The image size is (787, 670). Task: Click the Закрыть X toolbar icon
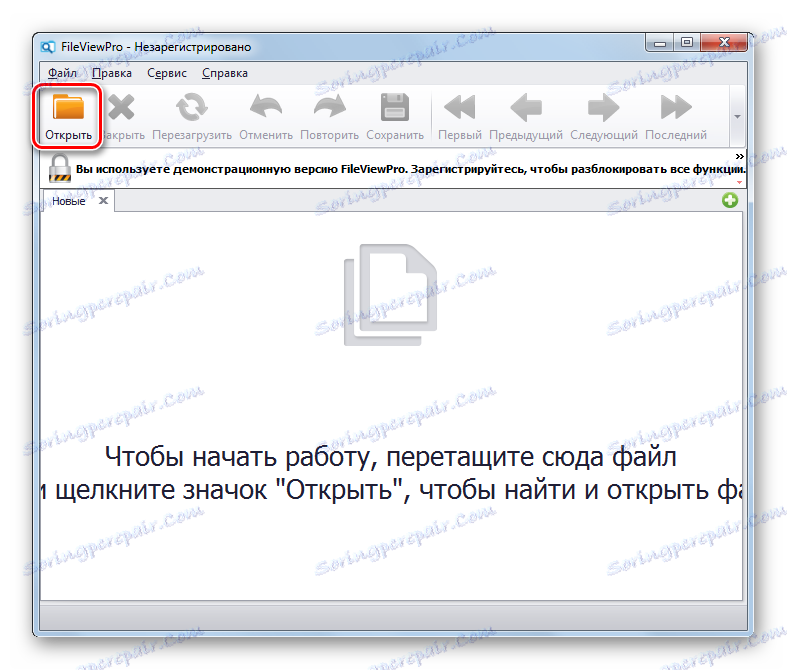(121, 107)
